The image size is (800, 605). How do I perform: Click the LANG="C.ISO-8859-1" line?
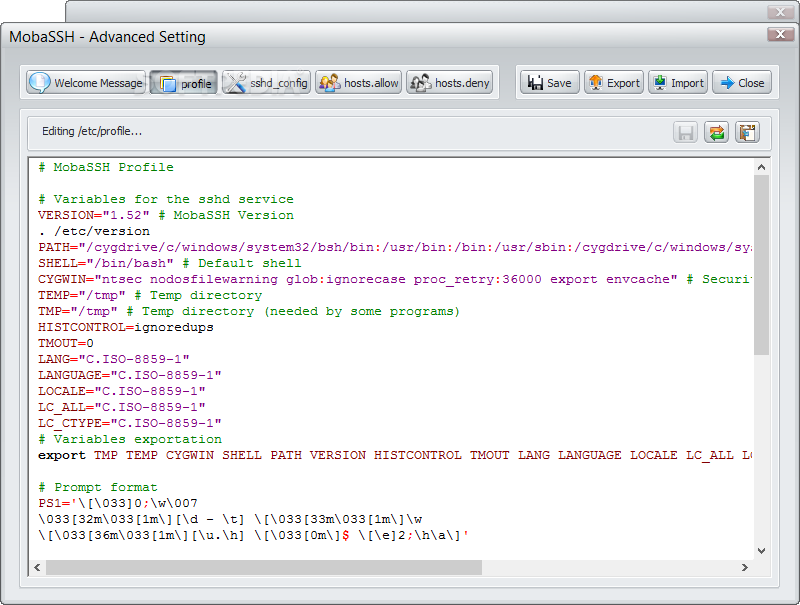114,359
